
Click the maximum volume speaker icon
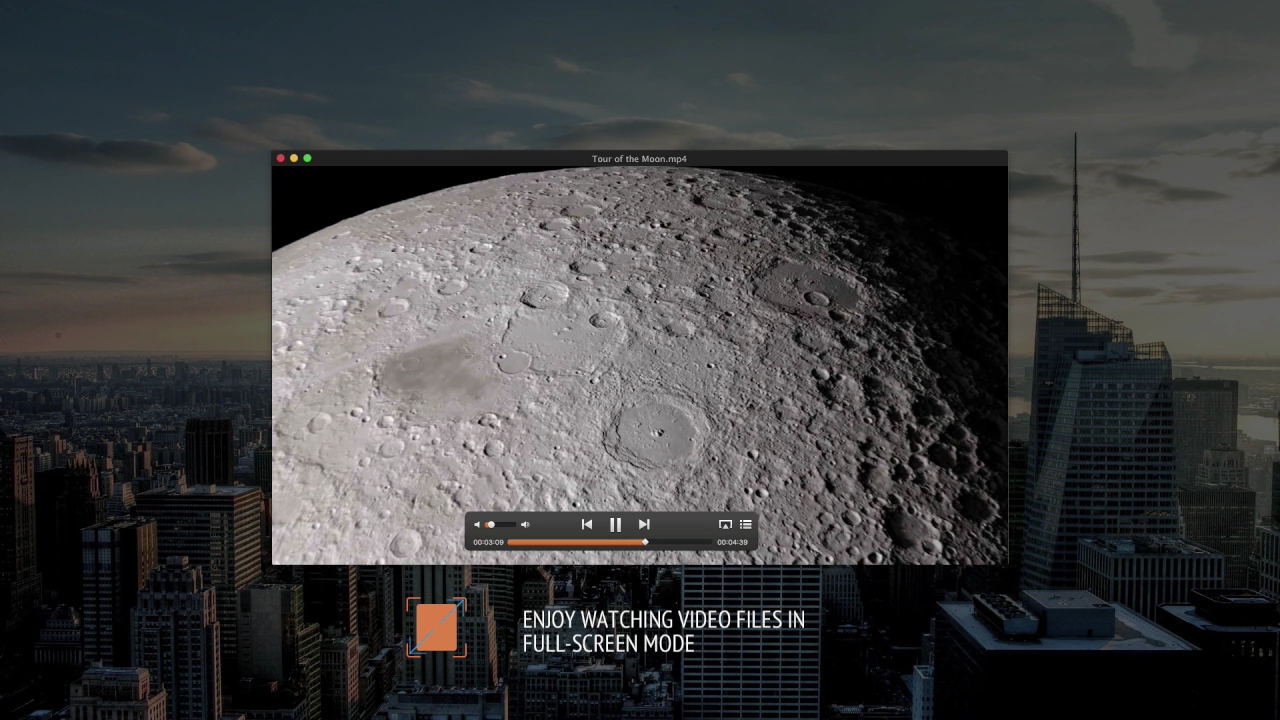click(525, 524)
